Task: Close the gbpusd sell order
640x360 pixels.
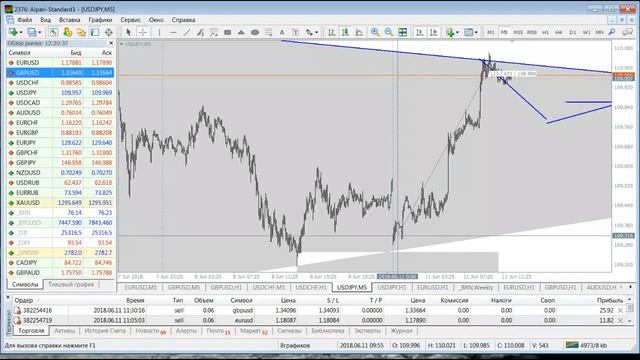Action: point(620,311)
